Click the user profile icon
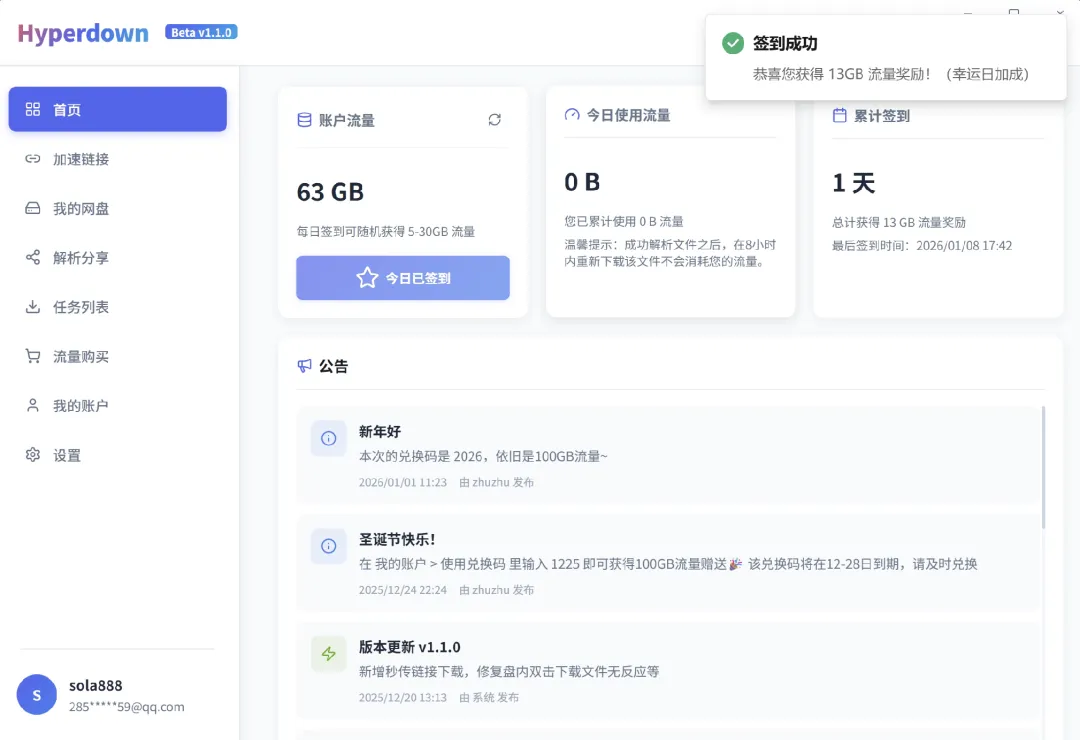Viewport: 1080px width, 740px height. click(32, 406)
